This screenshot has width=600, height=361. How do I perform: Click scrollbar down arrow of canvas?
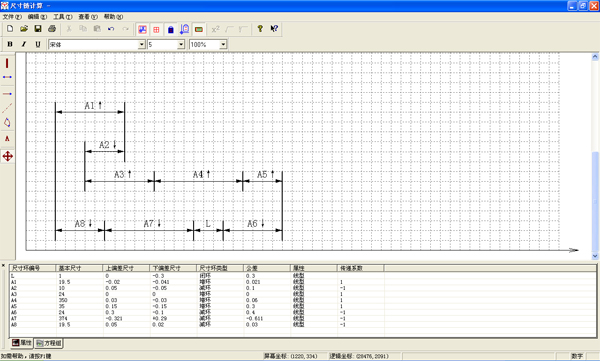point(595,256)
